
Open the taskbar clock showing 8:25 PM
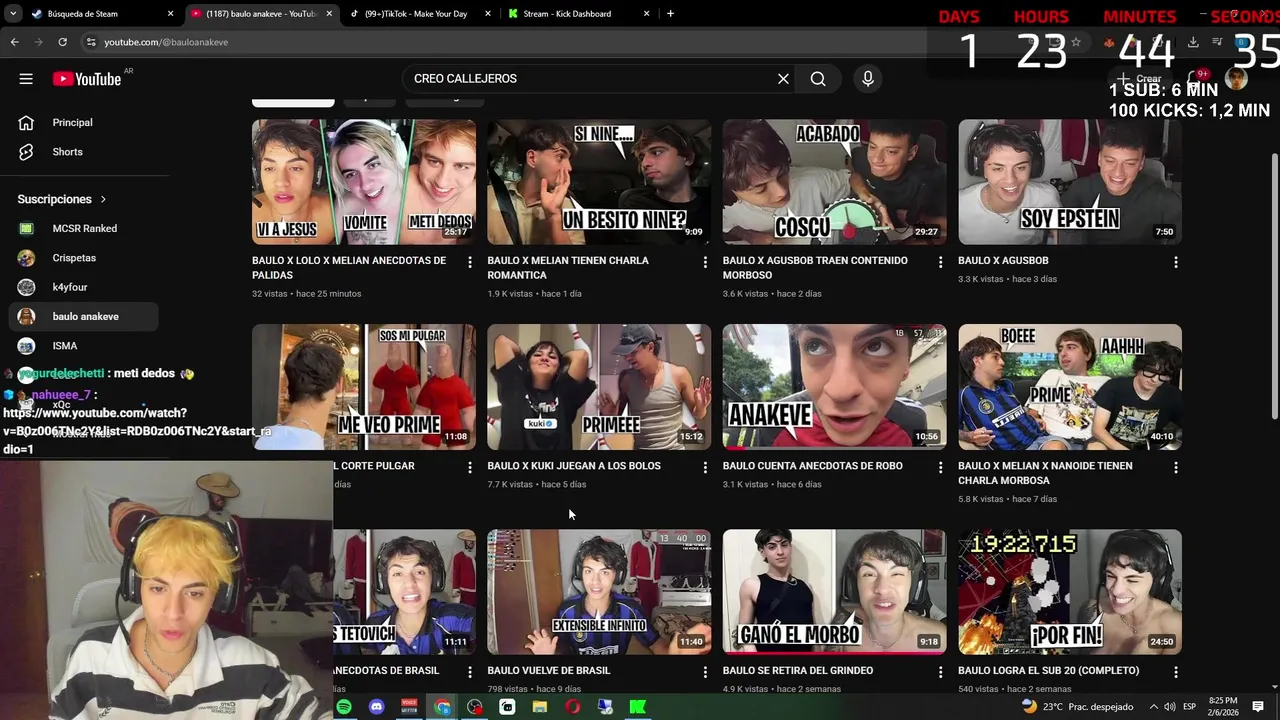tap(1223, 707)
